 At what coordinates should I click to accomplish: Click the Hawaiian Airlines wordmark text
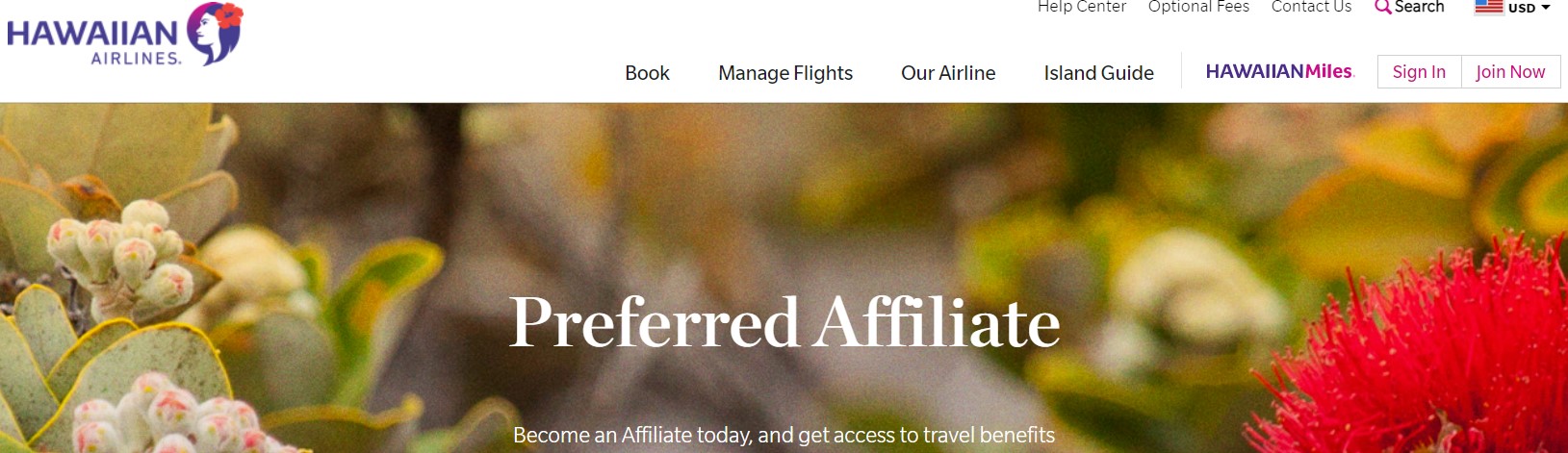tap(92, 40)
